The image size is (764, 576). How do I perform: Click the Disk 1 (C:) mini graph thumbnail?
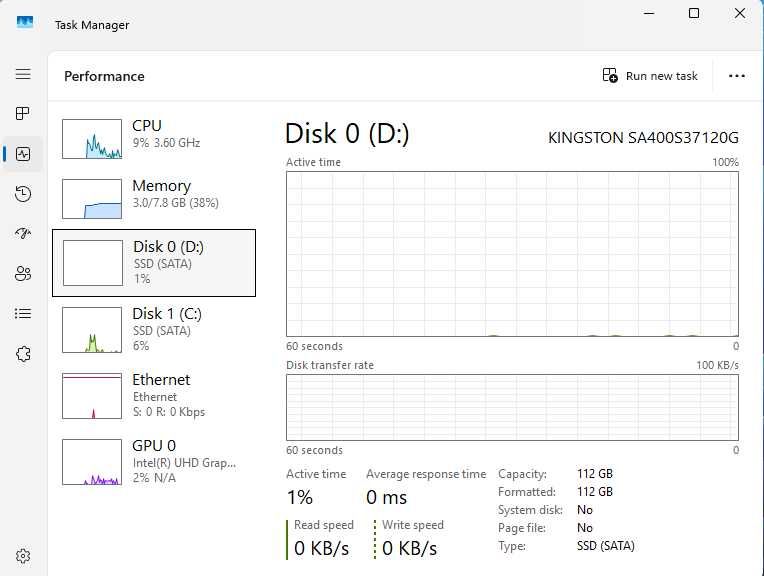click(x=92, y=329)
